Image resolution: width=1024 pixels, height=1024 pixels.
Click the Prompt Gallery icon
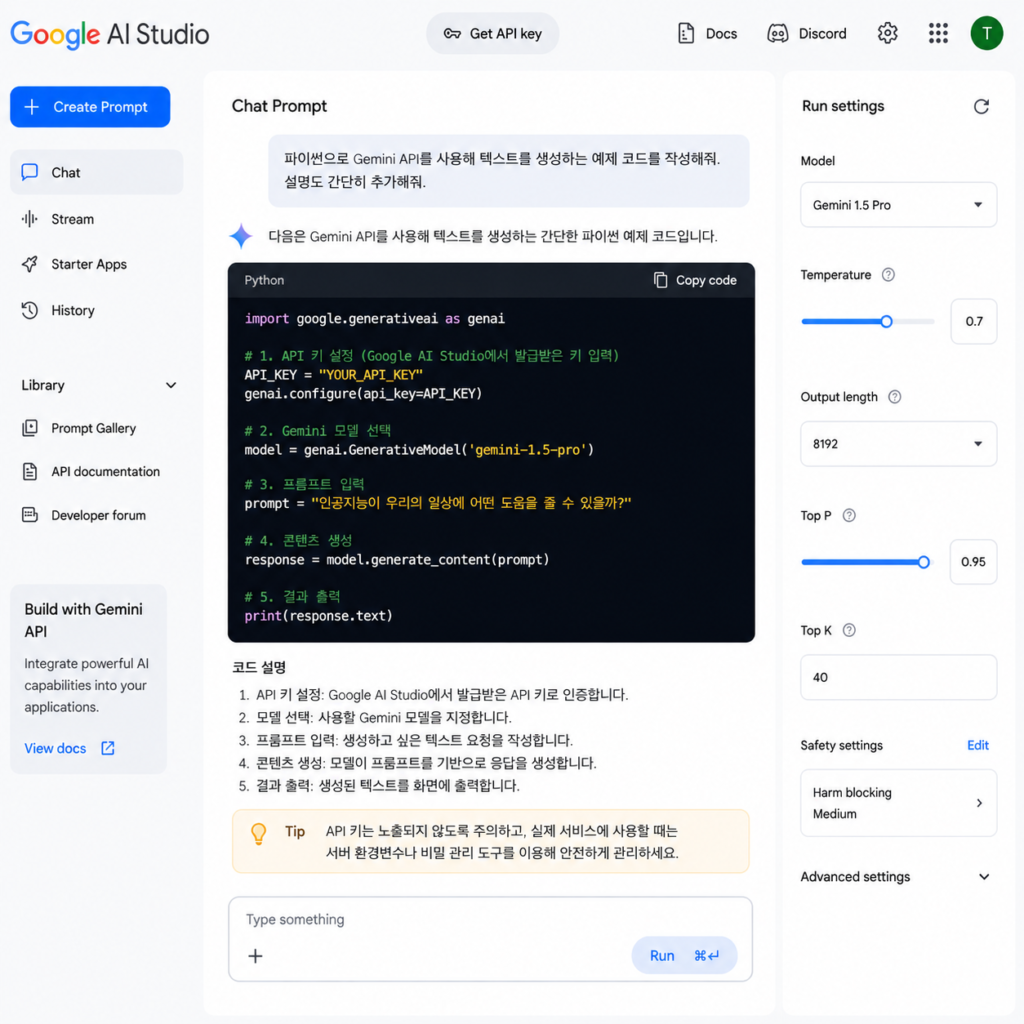tap(29, 428)
